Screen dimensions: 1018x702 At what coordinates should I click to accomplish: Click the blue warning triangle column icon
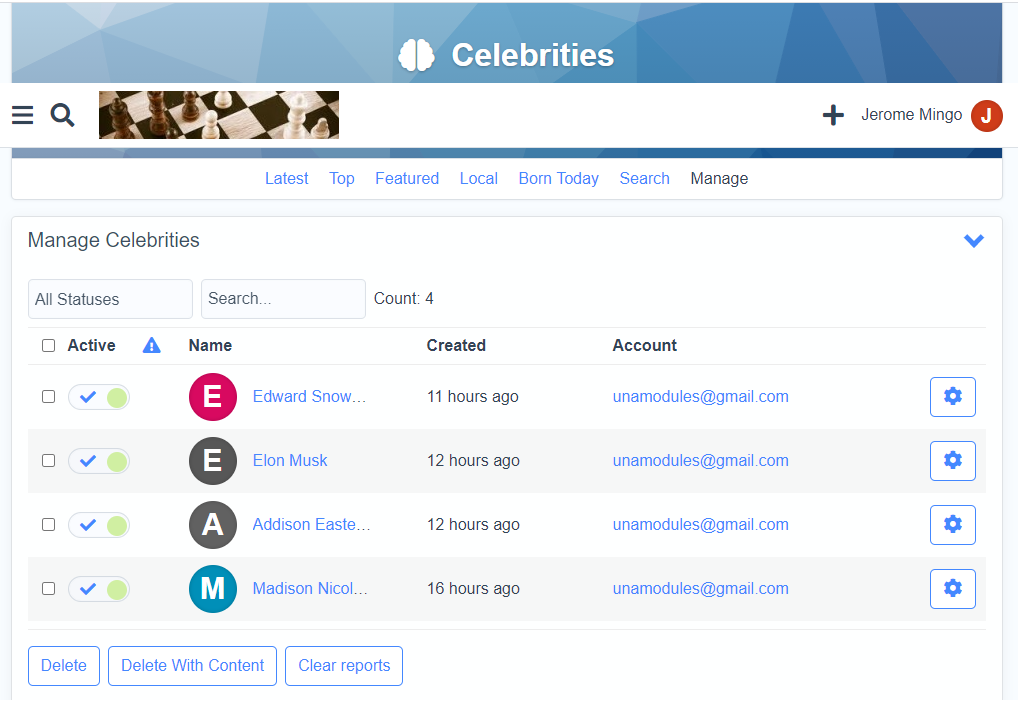[152, 346]
